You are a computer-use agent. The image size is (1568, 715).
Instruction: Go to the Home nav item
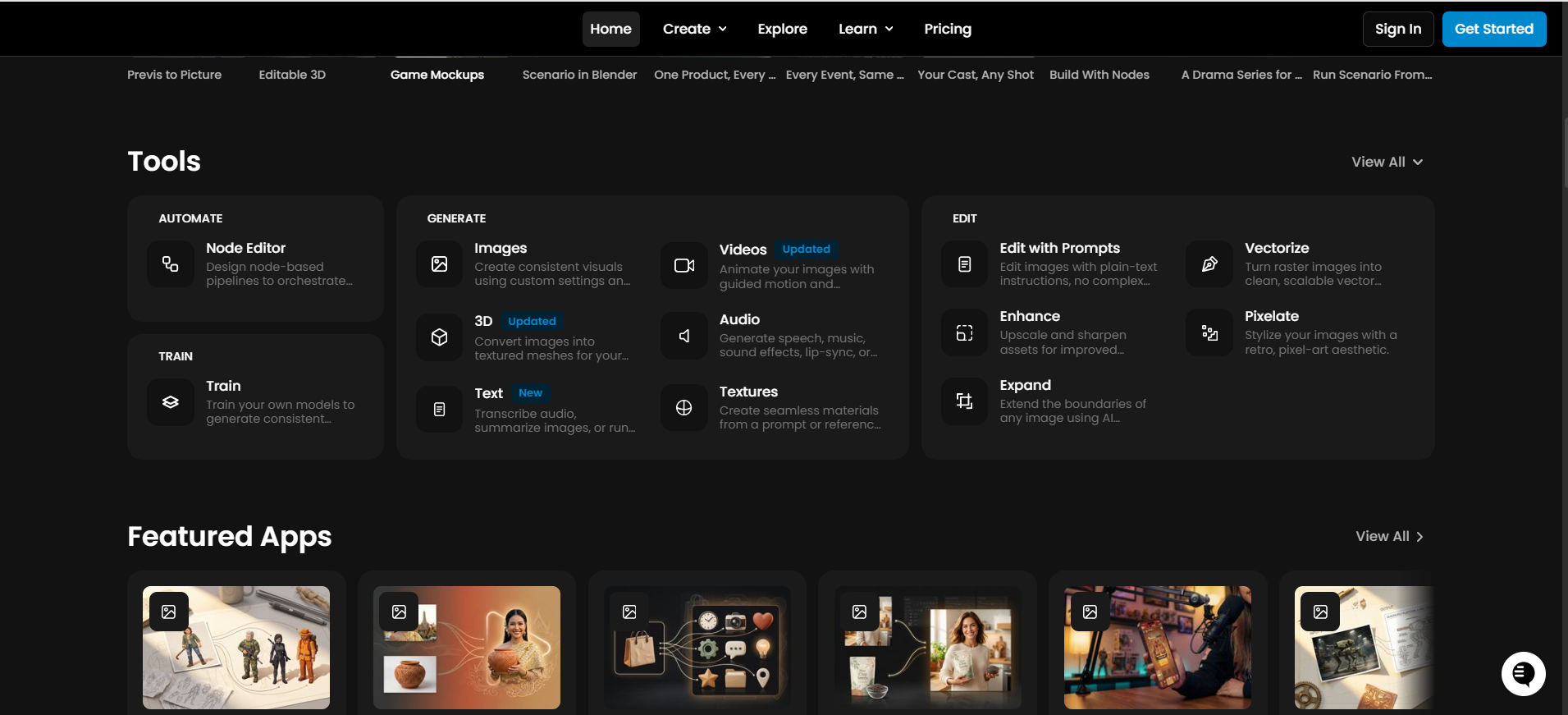(611, 29)
